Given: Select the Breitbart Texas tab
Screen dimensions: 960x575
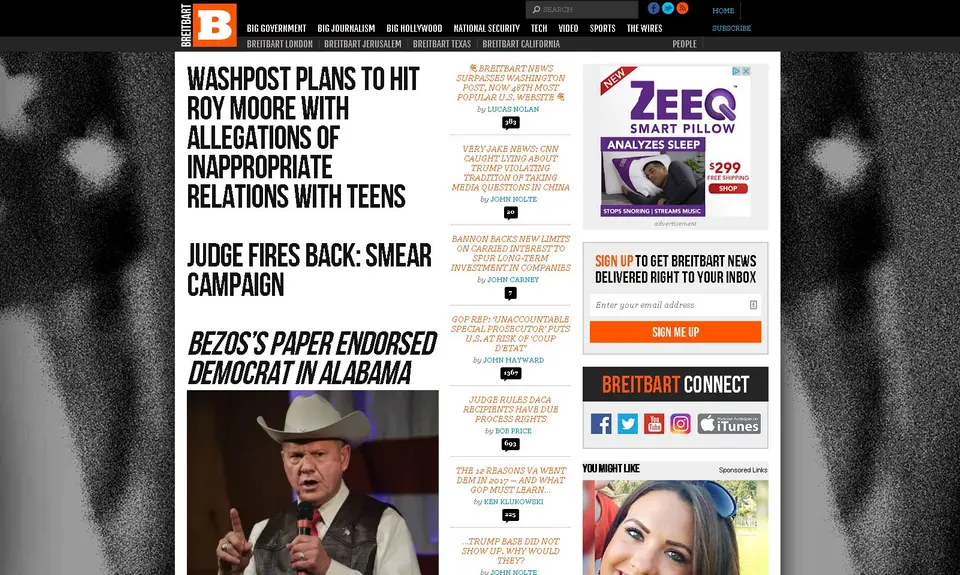Looking at the screenshot, I should coord(441,44).
